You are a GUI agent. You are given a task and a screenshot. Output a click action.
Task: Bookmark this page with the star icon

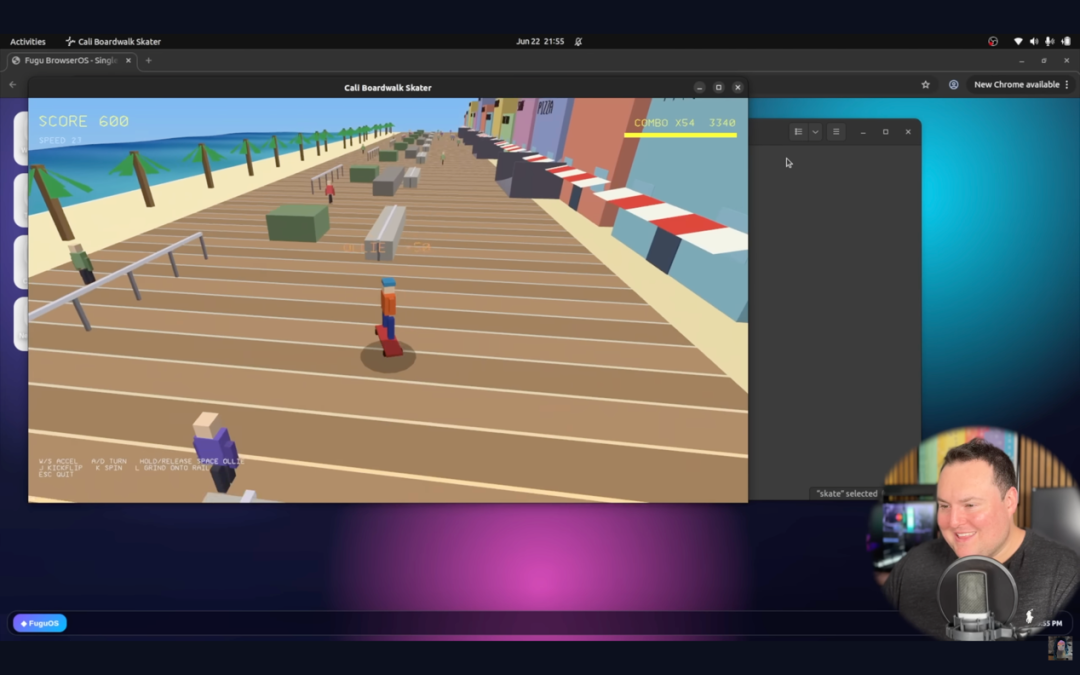pos(926,85)
